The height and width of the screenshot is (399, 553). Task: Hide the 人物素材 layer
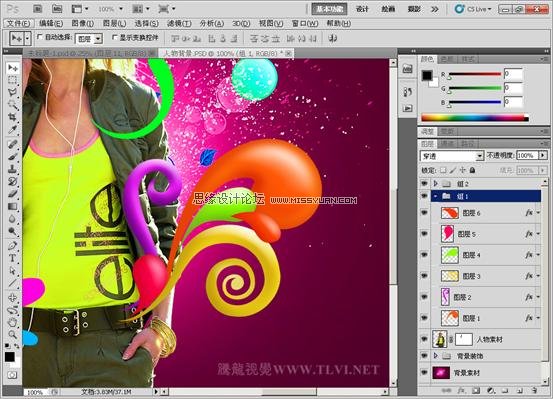click(x=424, y=339)
